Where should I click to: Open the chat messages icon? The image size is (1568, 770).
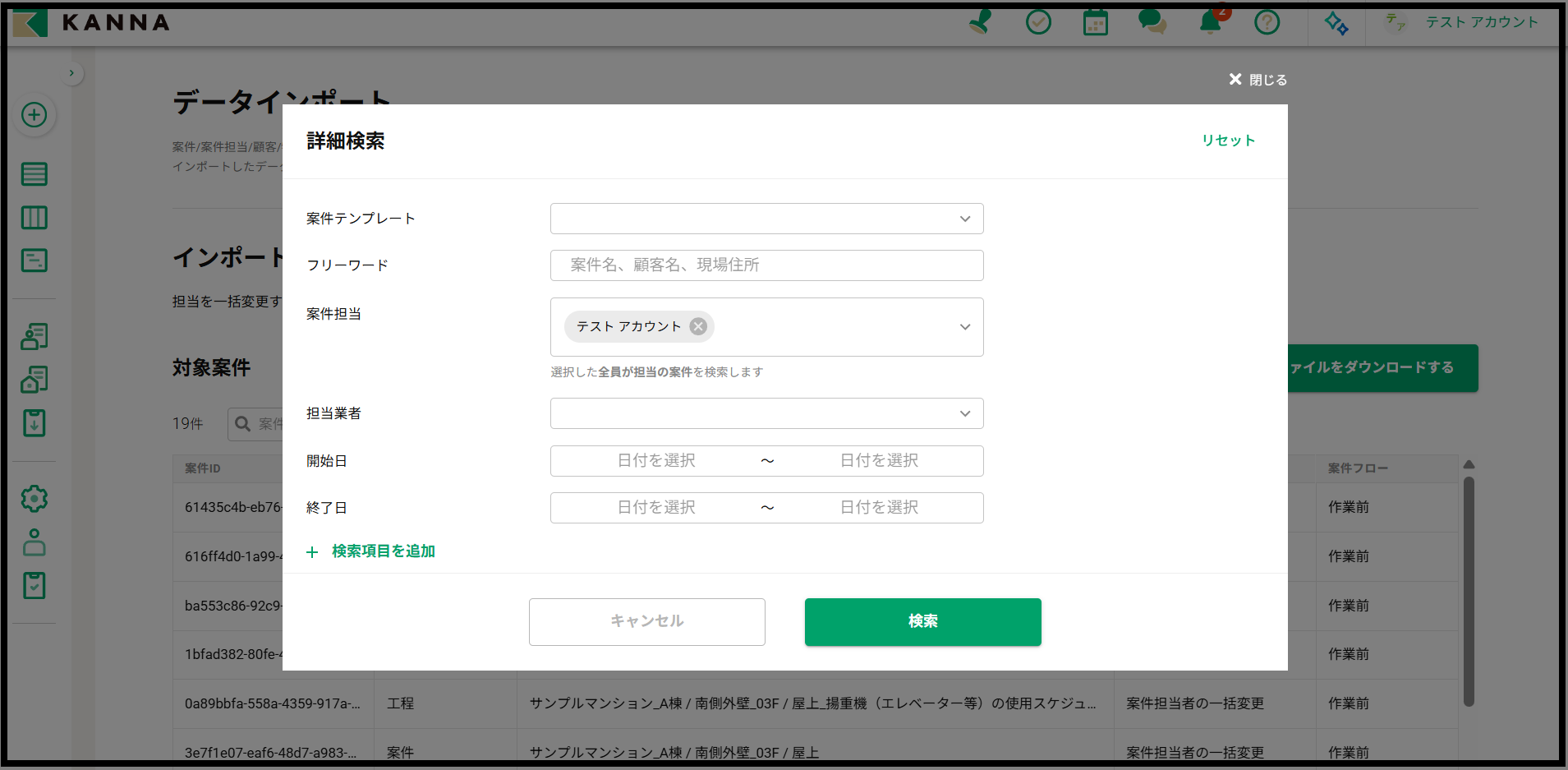coord(1152,22)
